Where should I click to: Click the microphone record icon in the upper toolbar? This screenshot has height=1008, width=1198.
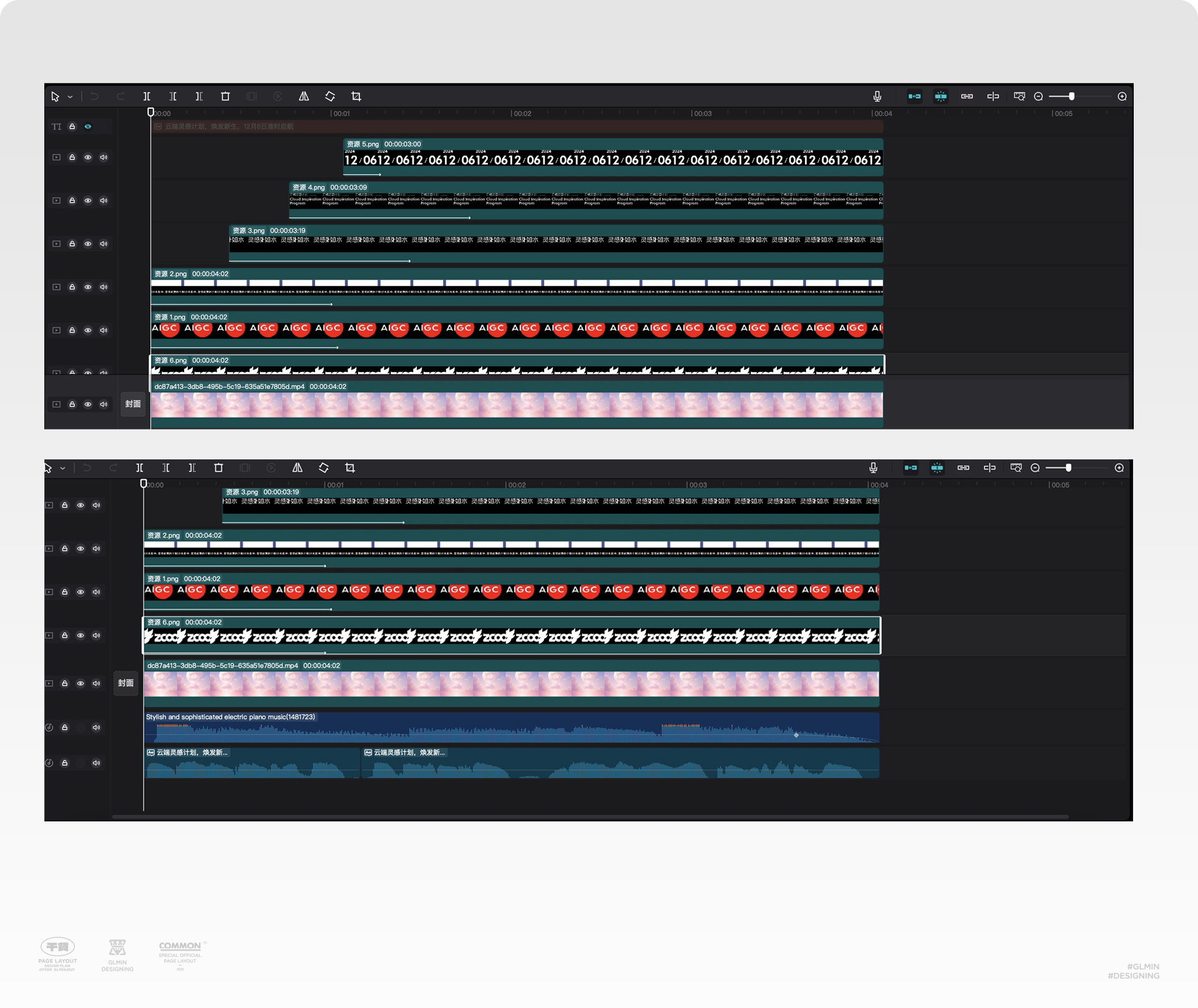[877, 97]
